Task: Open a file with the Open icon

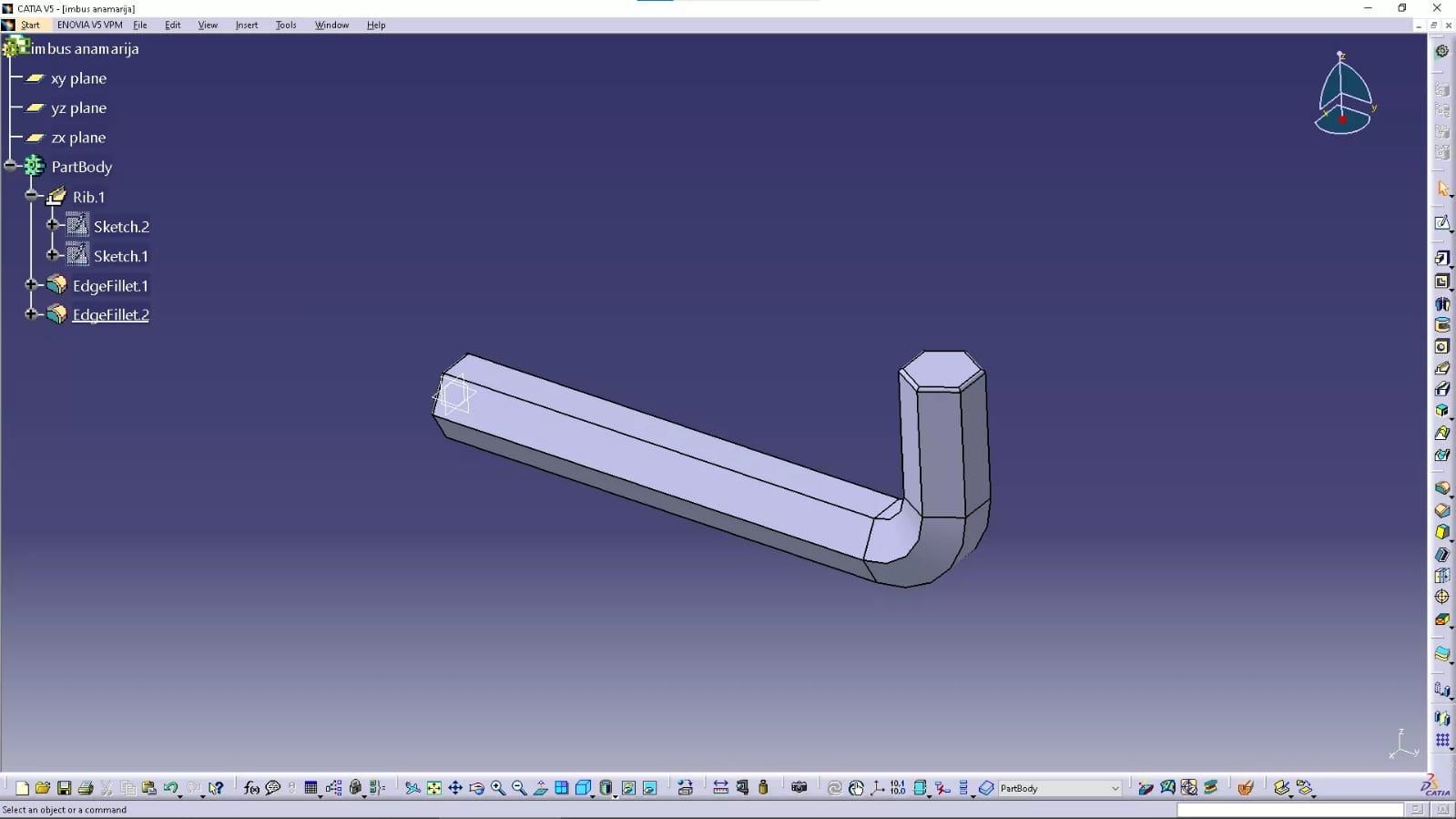Action: click(x=43, y=788)
